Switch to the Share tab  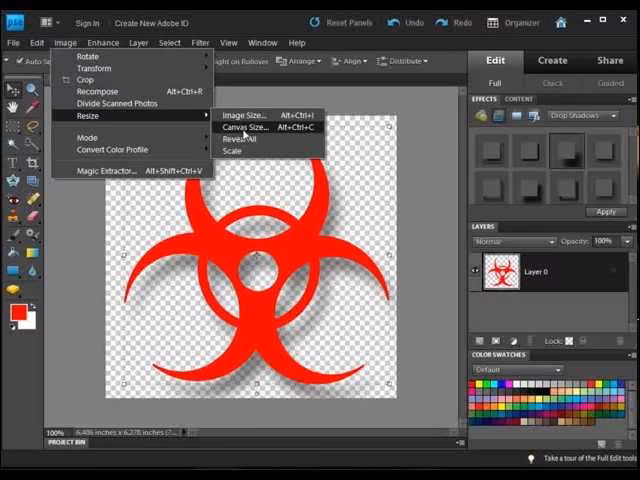click(x=610, y=60)
